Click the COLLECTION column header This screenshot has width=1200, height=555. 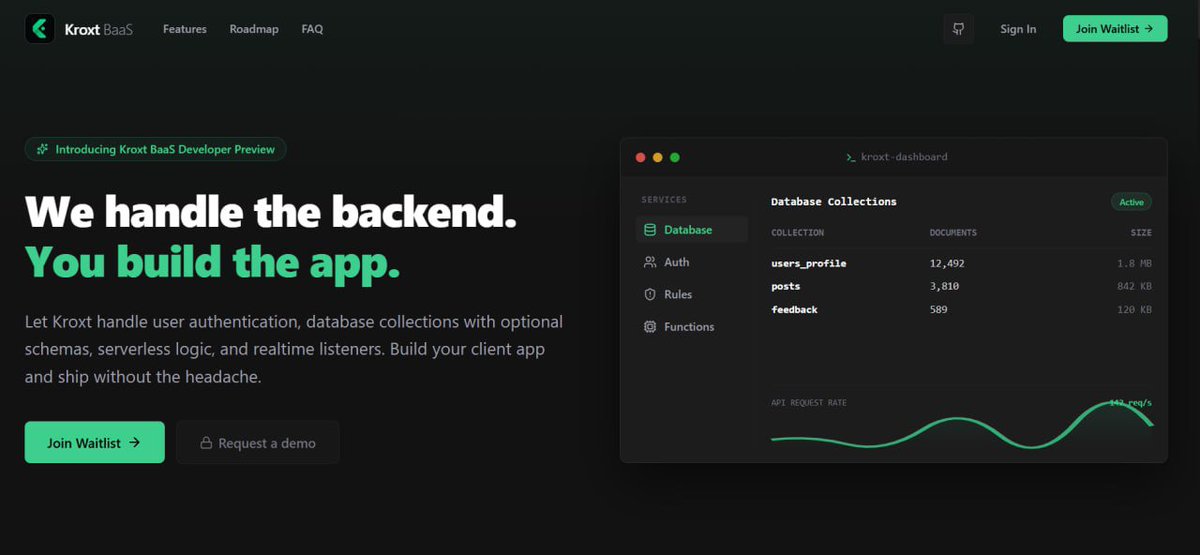coord(797,233)
